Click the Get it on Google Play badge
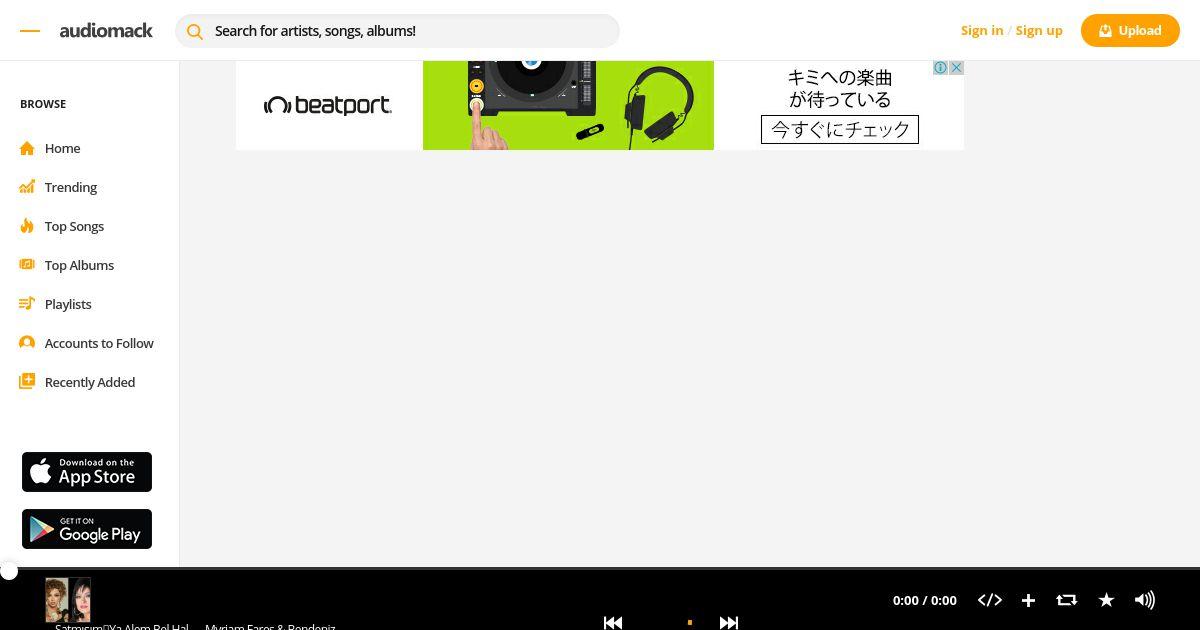 pos(87,529)
